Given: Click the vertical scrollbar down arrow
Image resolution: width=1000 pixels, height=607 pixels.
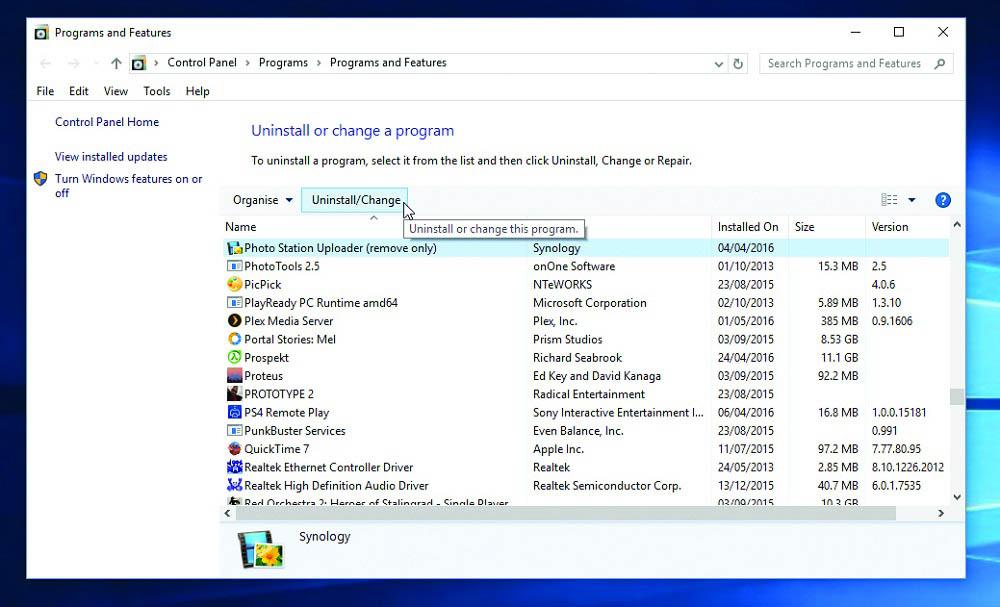Looking at the screenshot, I should coord(957,496).
